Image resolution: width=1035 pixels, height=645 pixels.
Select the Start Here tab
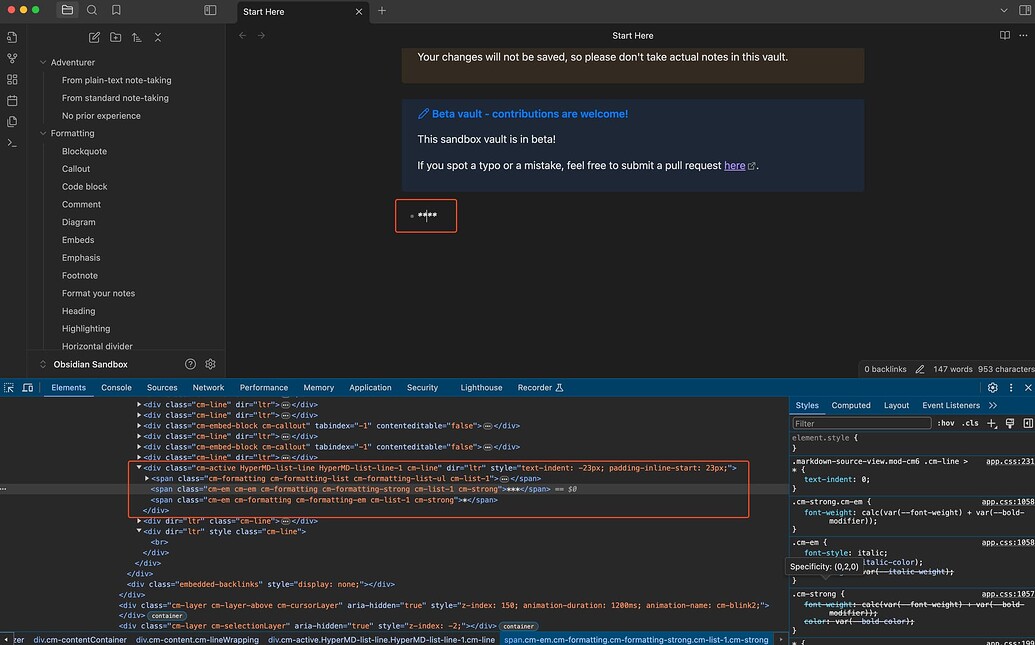(302, 11)
